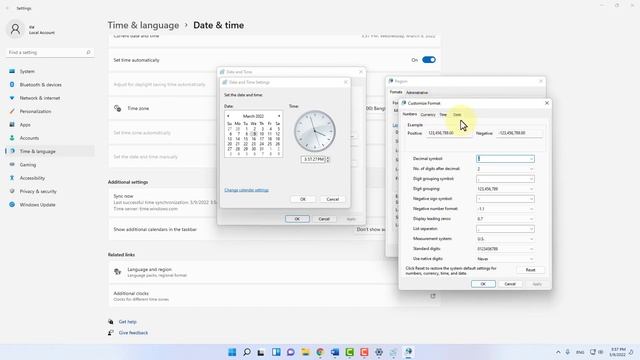
Task: Open Chrome from the taskbar
Action: [x=320, y=352]
